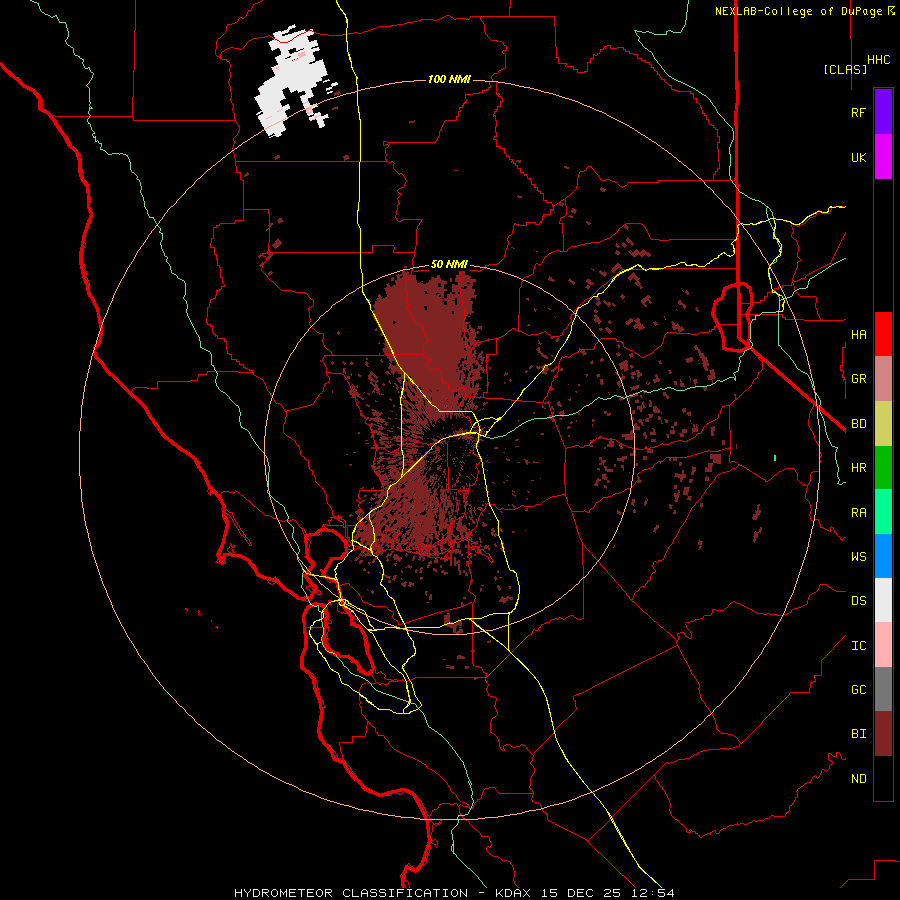Click the 100 NMI range ring label

tap(449, 79)
